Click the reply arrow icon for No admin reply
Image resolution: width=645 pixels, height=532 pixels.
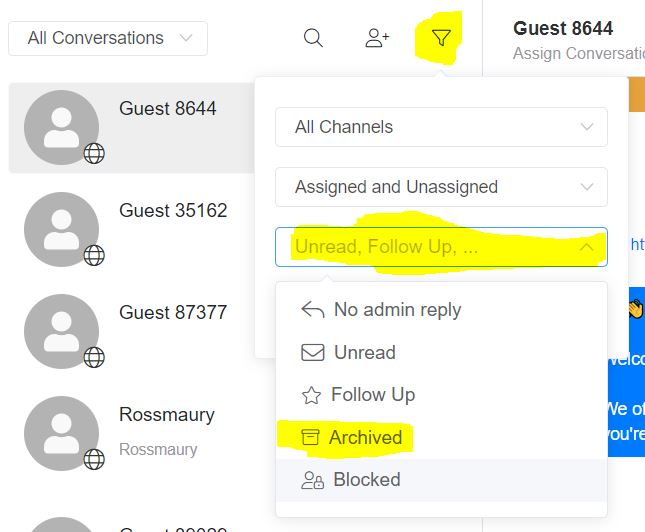tap(313, 310)
